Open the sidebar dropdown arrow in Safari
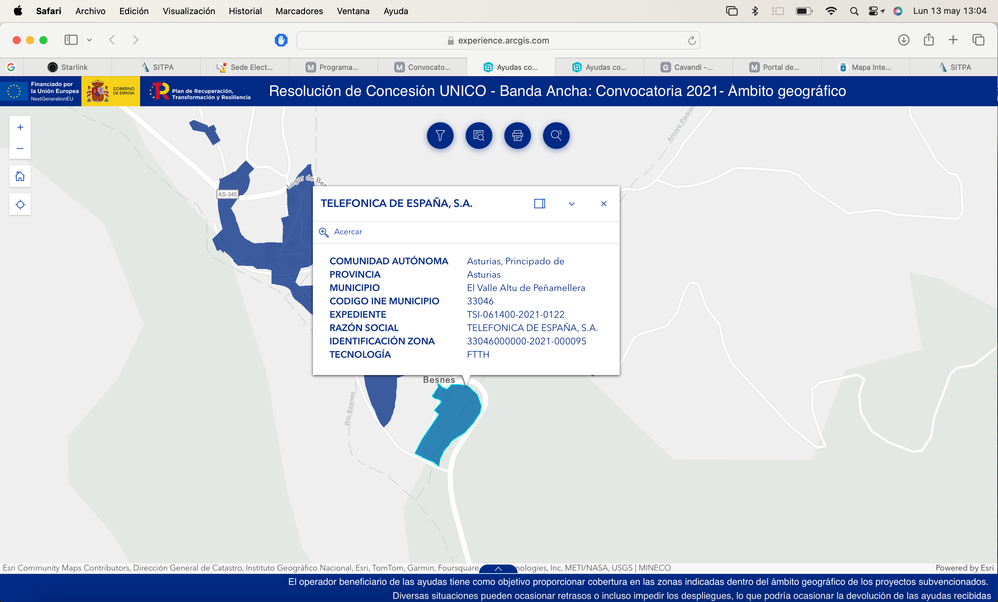Viewport: 998px width, 602px height. pos(90,40)
